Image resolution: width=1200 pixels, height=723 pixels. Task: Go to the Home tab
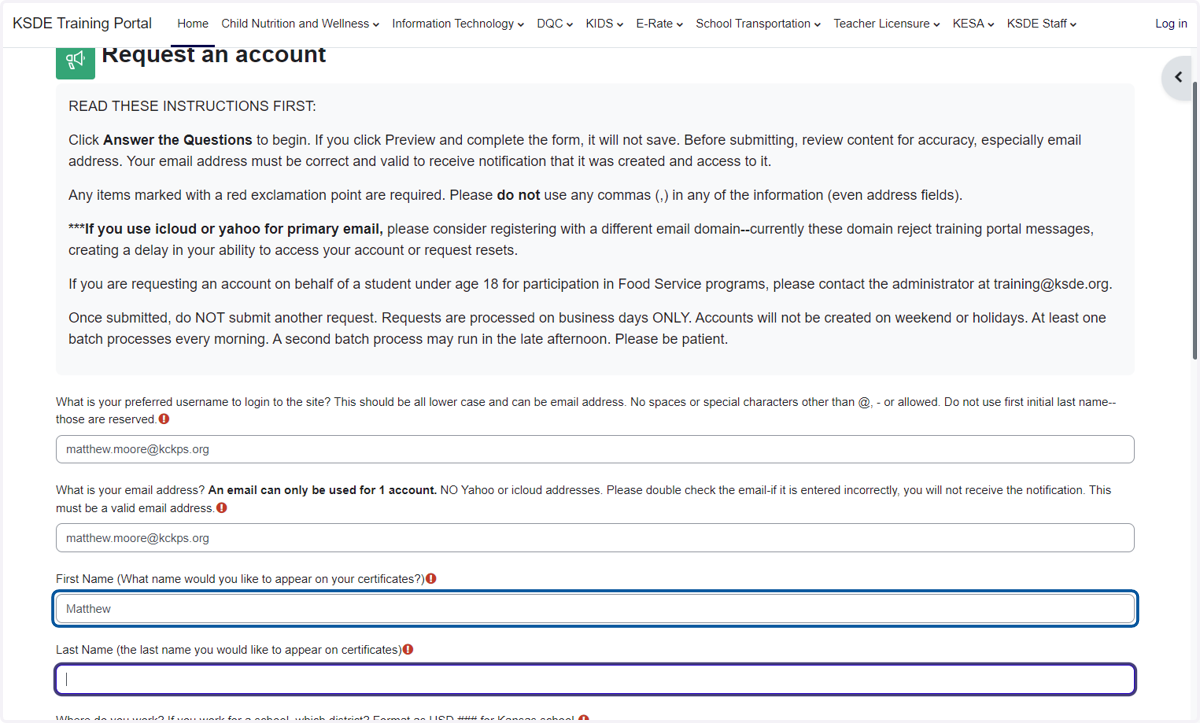(193, 24)
